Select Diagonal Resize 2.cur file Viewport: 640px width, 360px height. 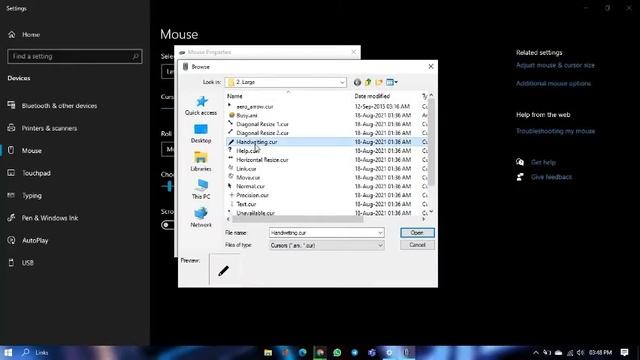coord(262,133)
